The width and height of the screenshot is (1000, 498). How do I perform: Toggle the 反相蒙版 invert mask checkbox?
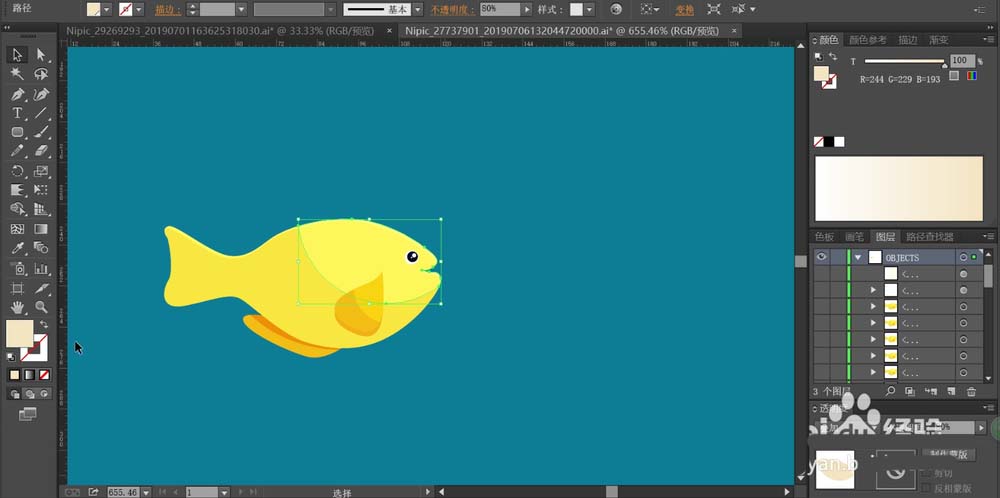pyautogui.click(x=927, y=488)
